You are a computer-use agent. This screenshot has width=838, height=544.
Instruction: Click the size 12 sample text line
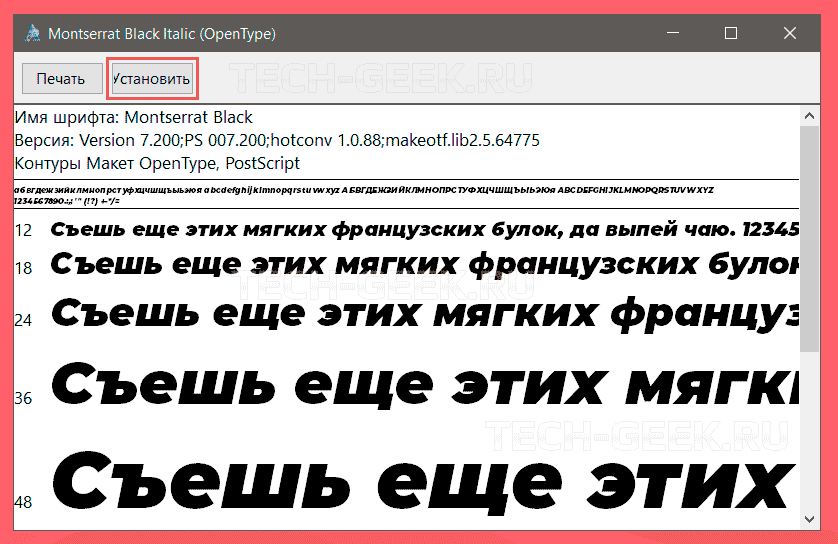pyautogui.click(x=425, y=229)
